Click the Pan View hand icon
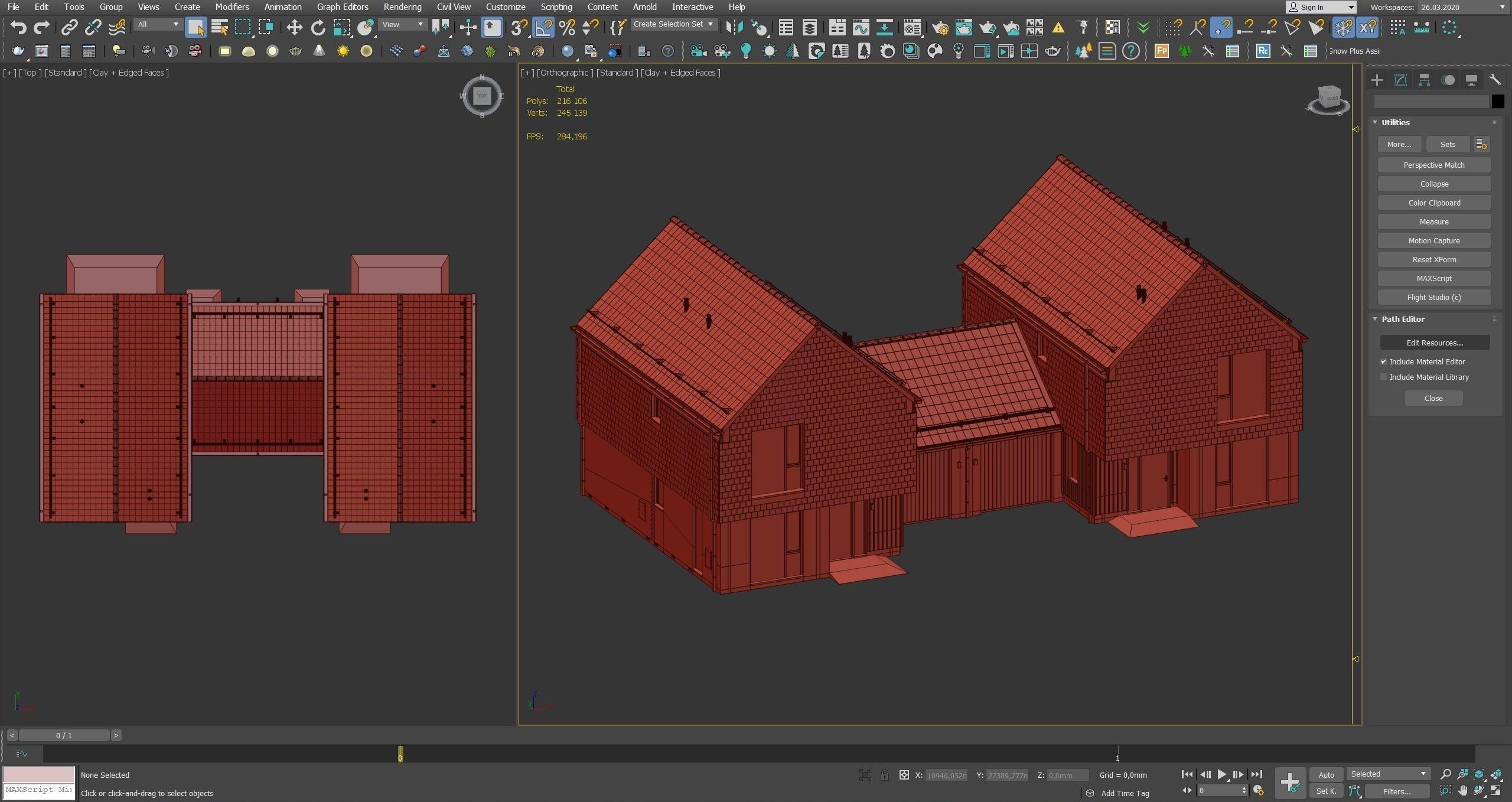The image size is (1512, 802). coord(1462,790)
